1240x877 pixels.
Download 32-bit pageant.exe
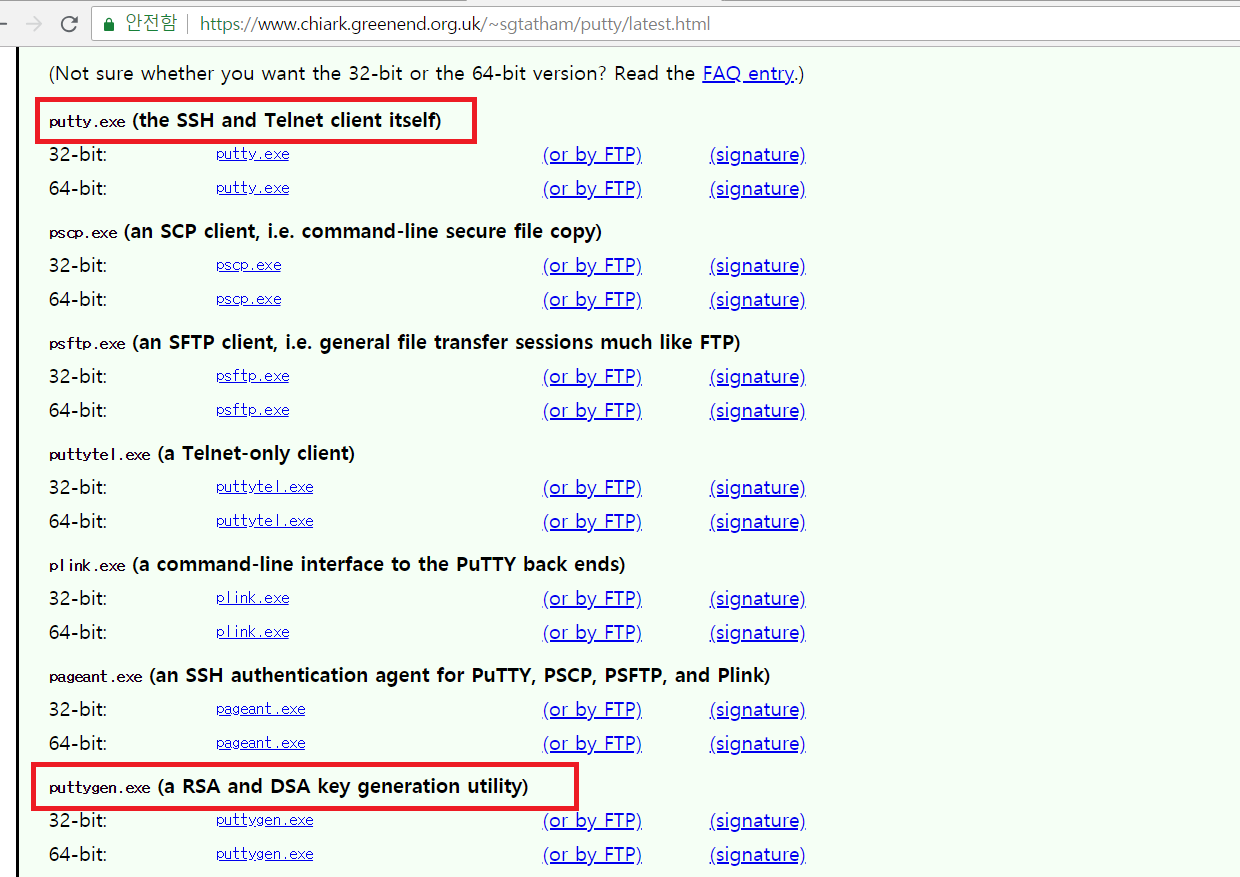coord(260,709)
